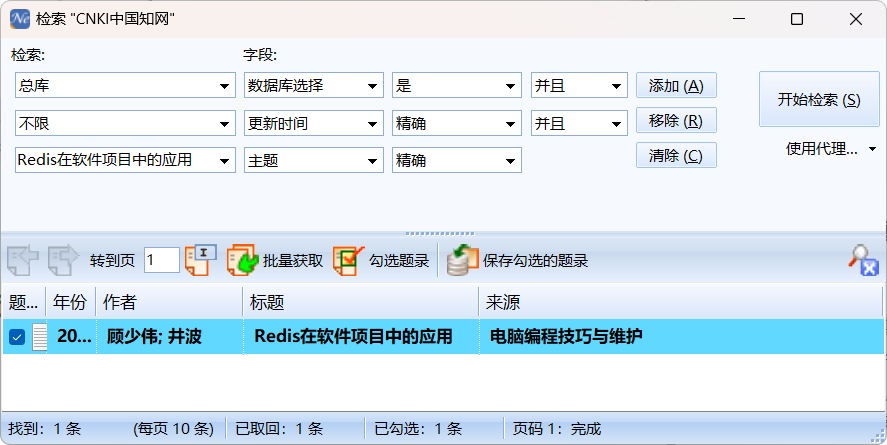Open the 数据库选择 field dropdown
The image size is (887, 445).
[x=372, y=86]
